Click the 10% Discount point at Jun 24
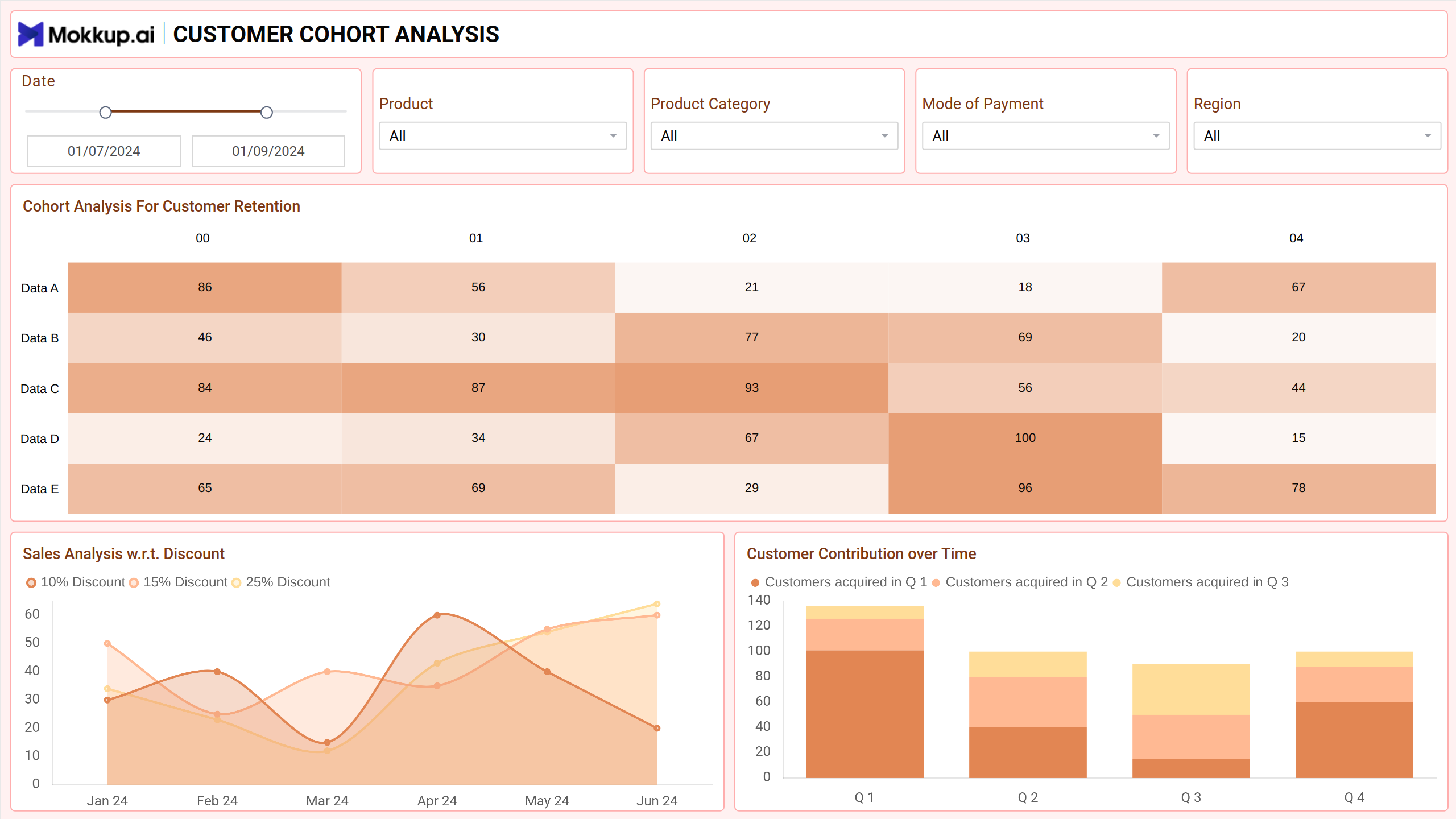The width and height of the screenshot is (1456, 819). pos(657,728)
